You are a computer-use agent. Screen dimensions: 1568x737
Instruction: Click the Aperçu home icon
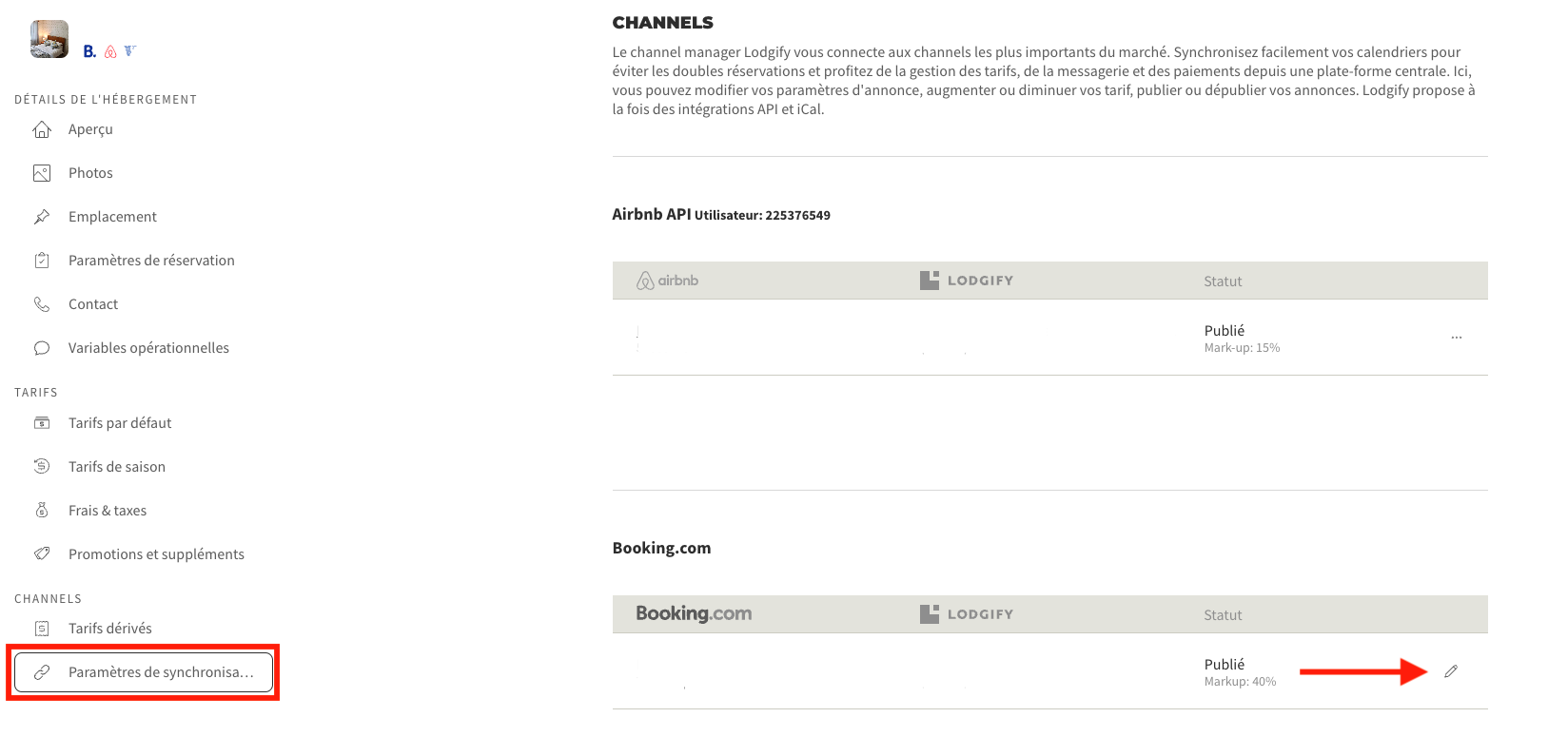(x=42, y=129)
